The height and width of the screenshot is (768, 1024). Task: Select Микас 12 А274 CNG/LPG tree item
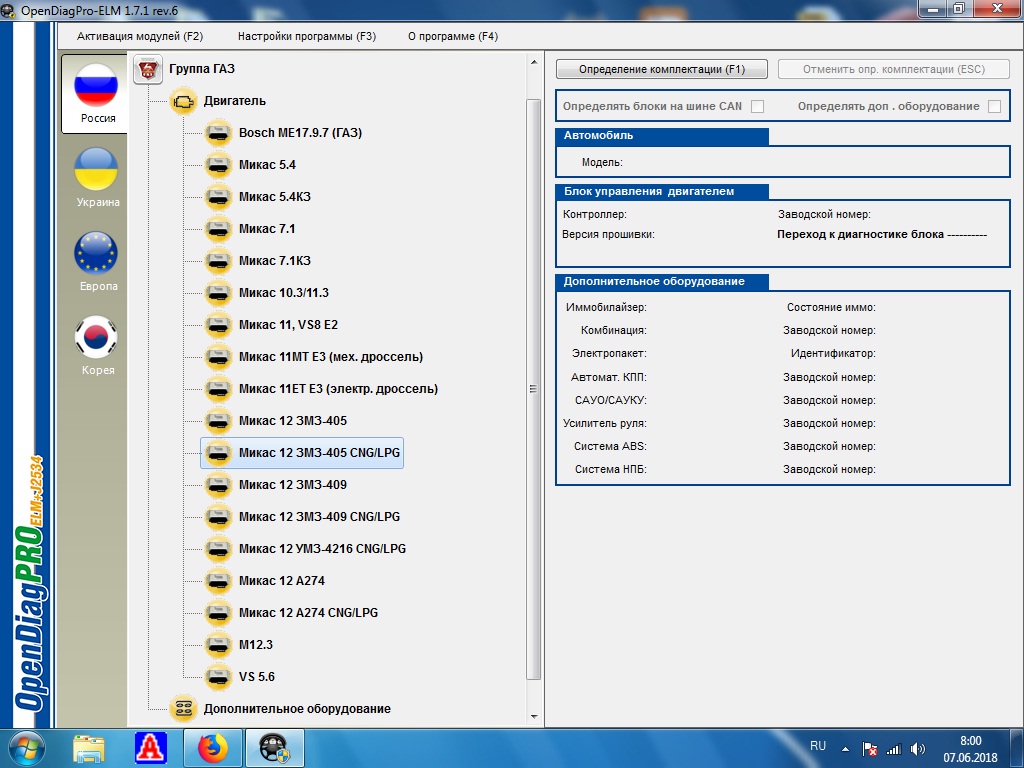click(308, 613)
